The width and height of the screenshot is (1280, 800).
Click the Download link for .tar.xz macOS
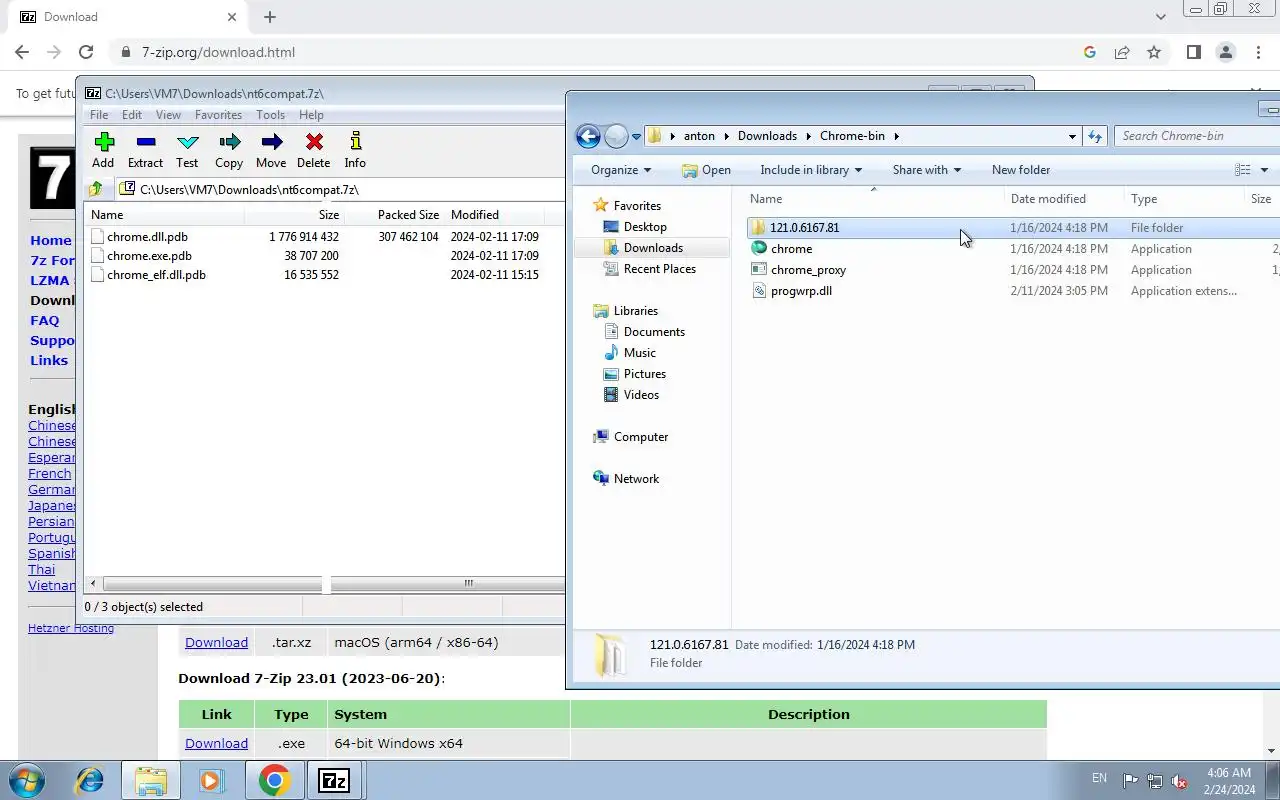tap(216, 643)
